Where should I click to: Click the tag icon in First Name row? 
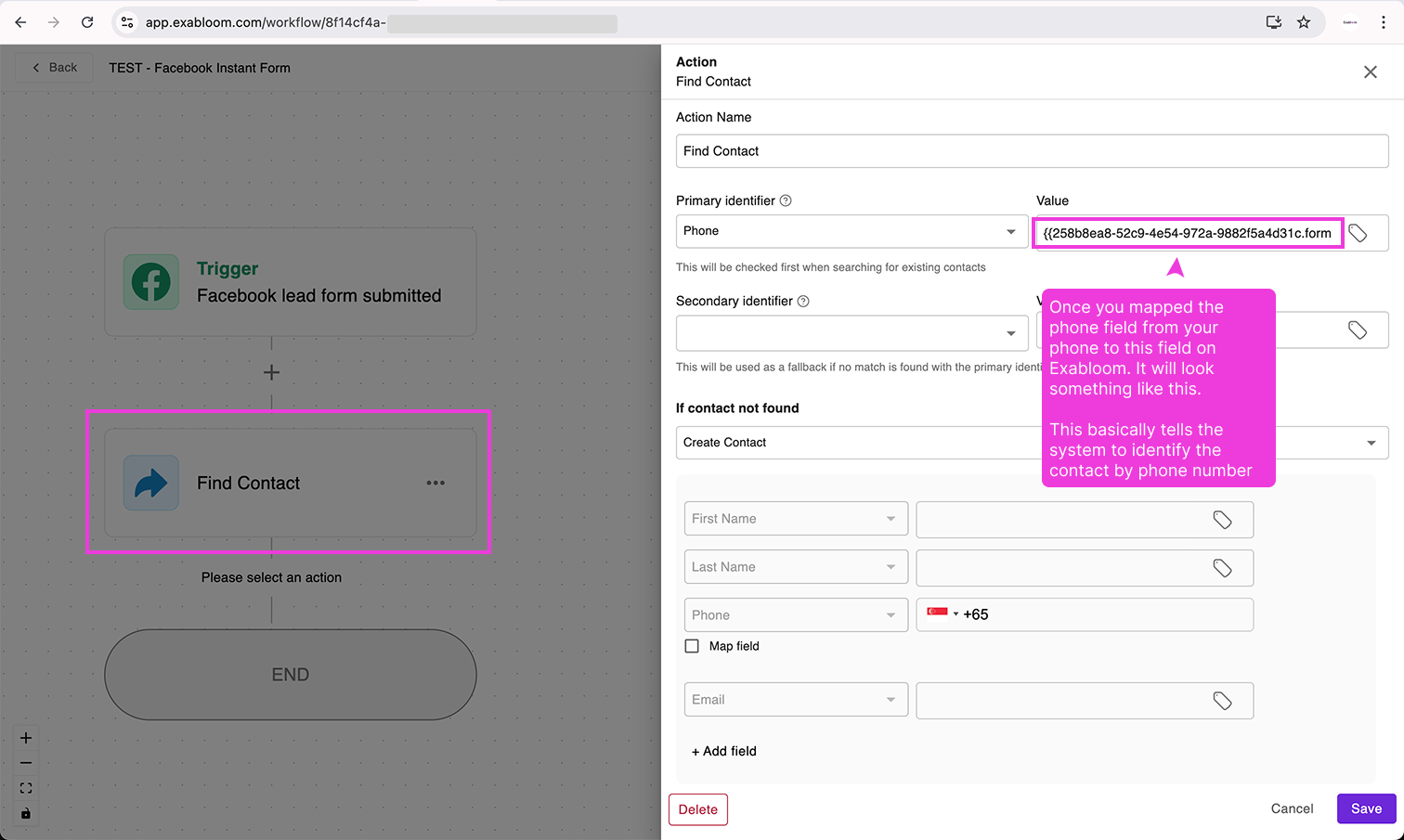tap(1222, 520)
